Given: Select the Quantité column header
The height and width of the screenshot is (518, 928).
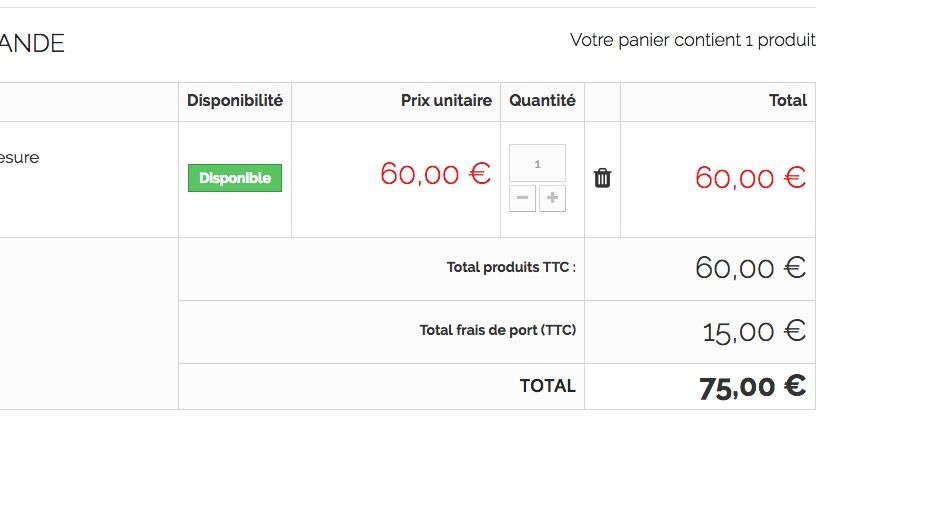Looking at the screenshot, I should coord(542,101).
